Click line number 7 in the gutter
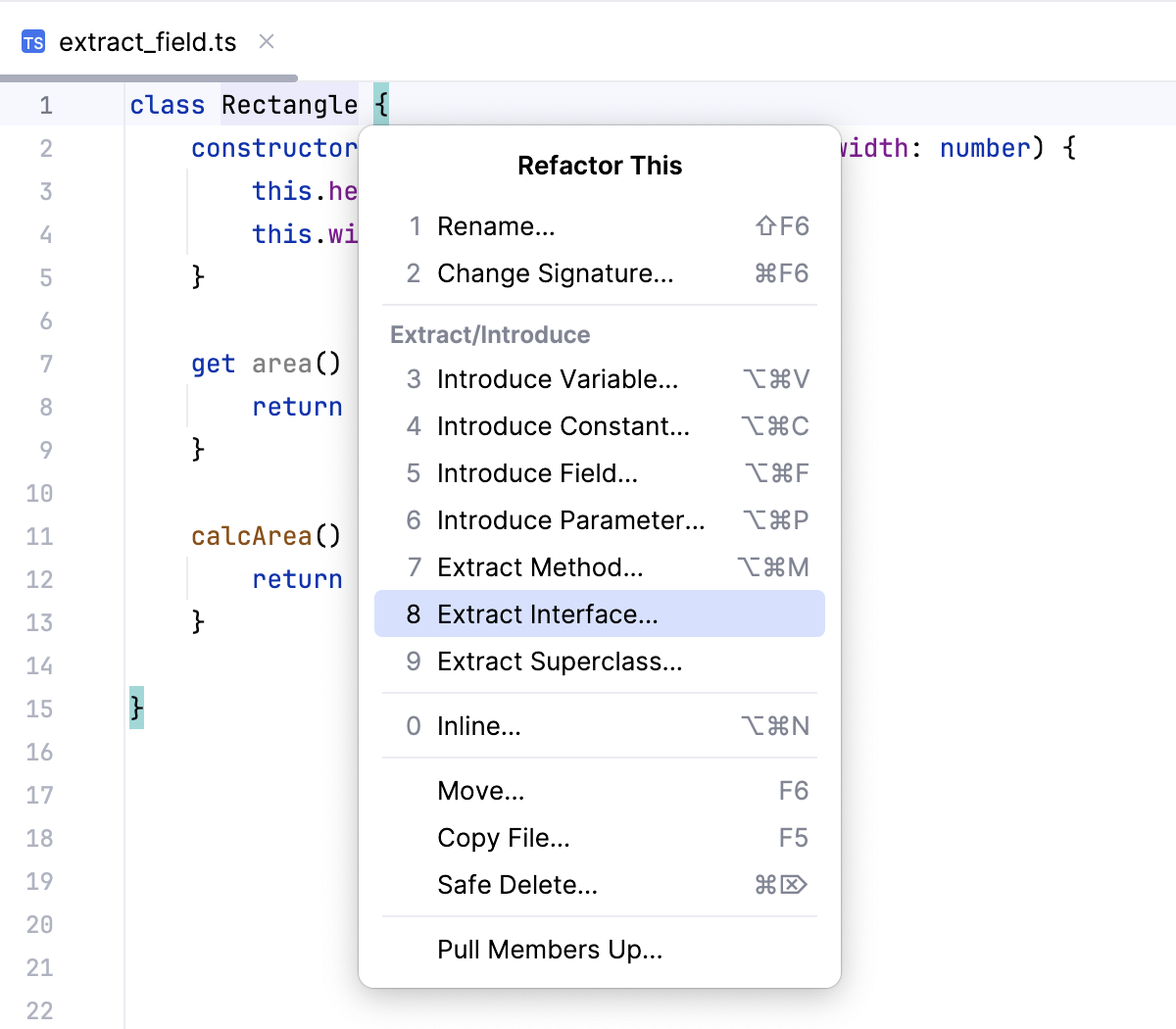This screenshot has width=1176, height=1029. point(45,364)
